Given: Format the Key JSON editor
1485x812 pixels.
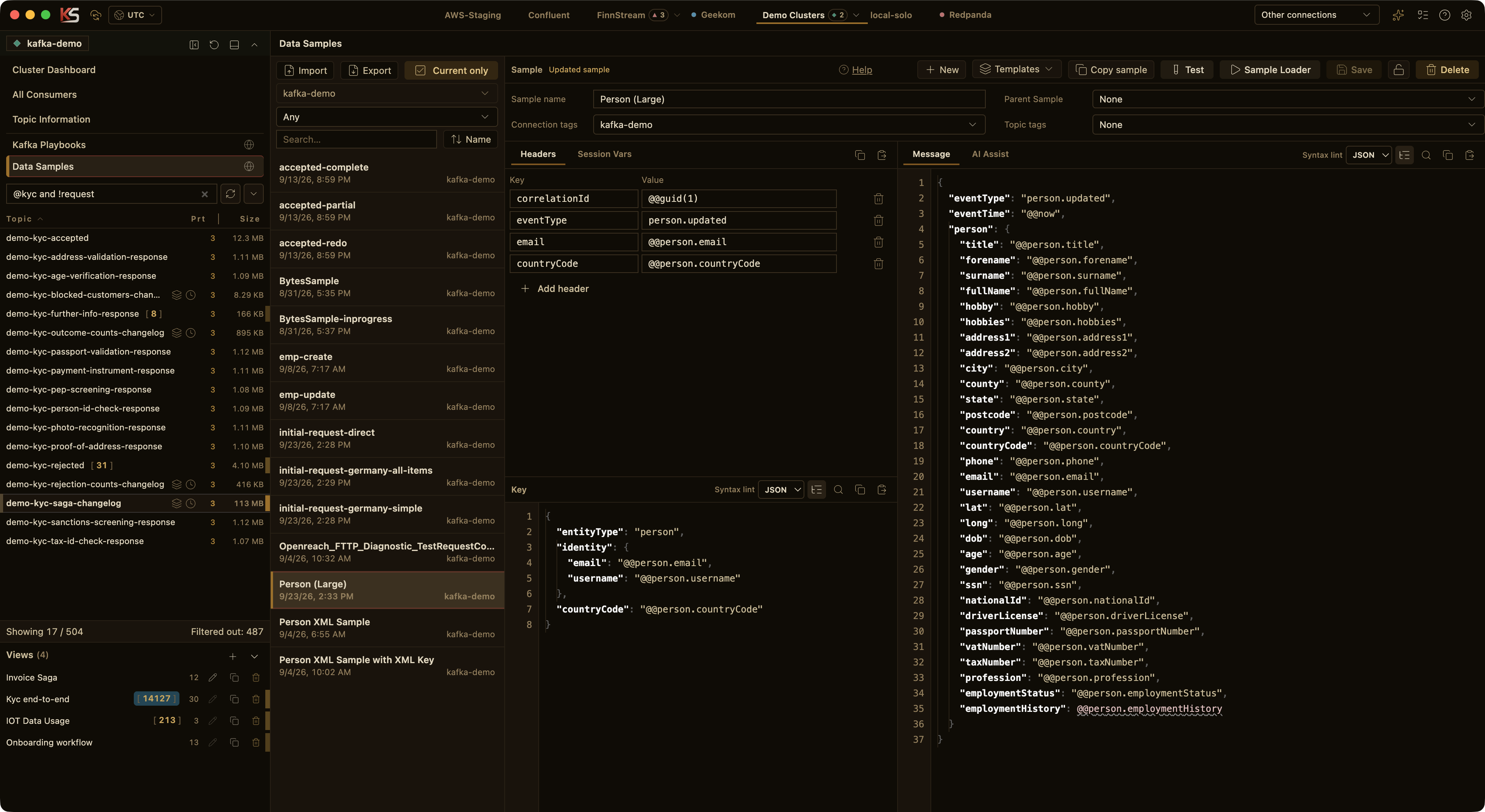Looking at the screenshot, I should point(816,490).
